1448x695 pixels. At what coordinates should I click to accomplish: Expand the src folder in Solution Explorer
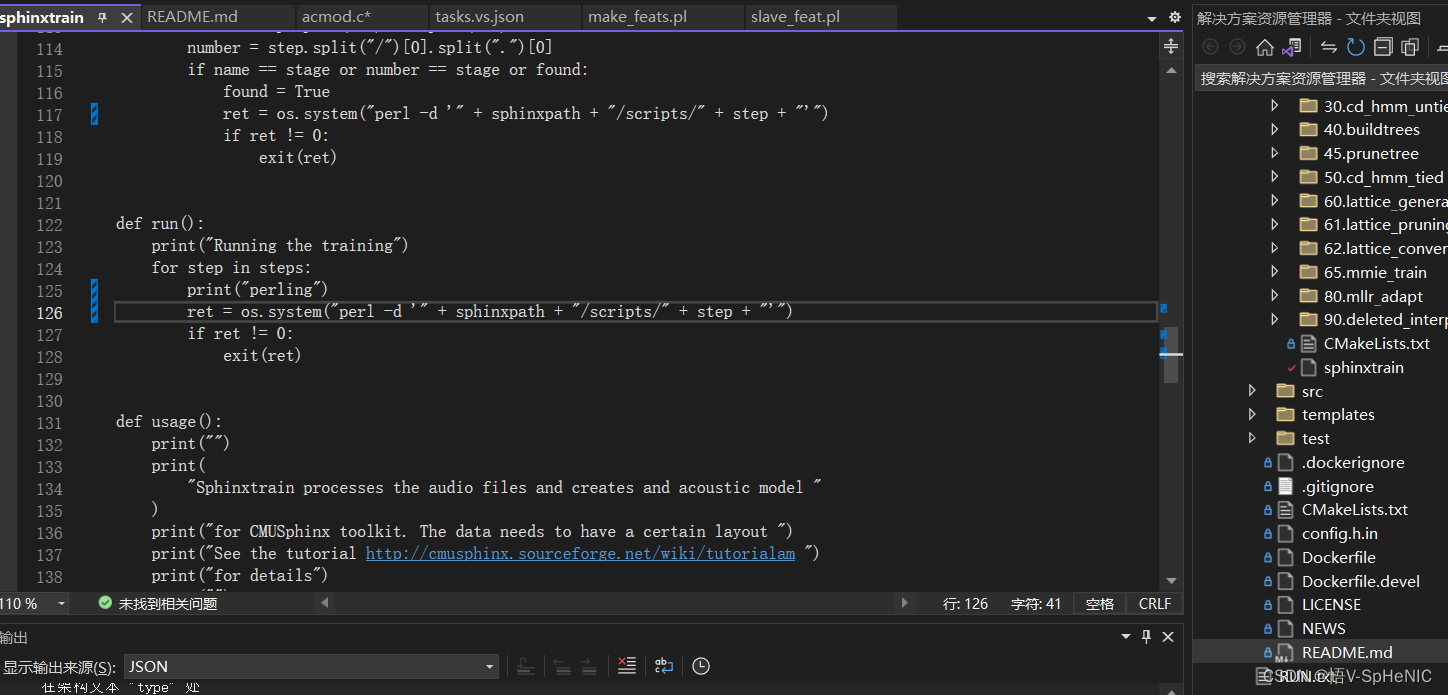point(1252,390)
